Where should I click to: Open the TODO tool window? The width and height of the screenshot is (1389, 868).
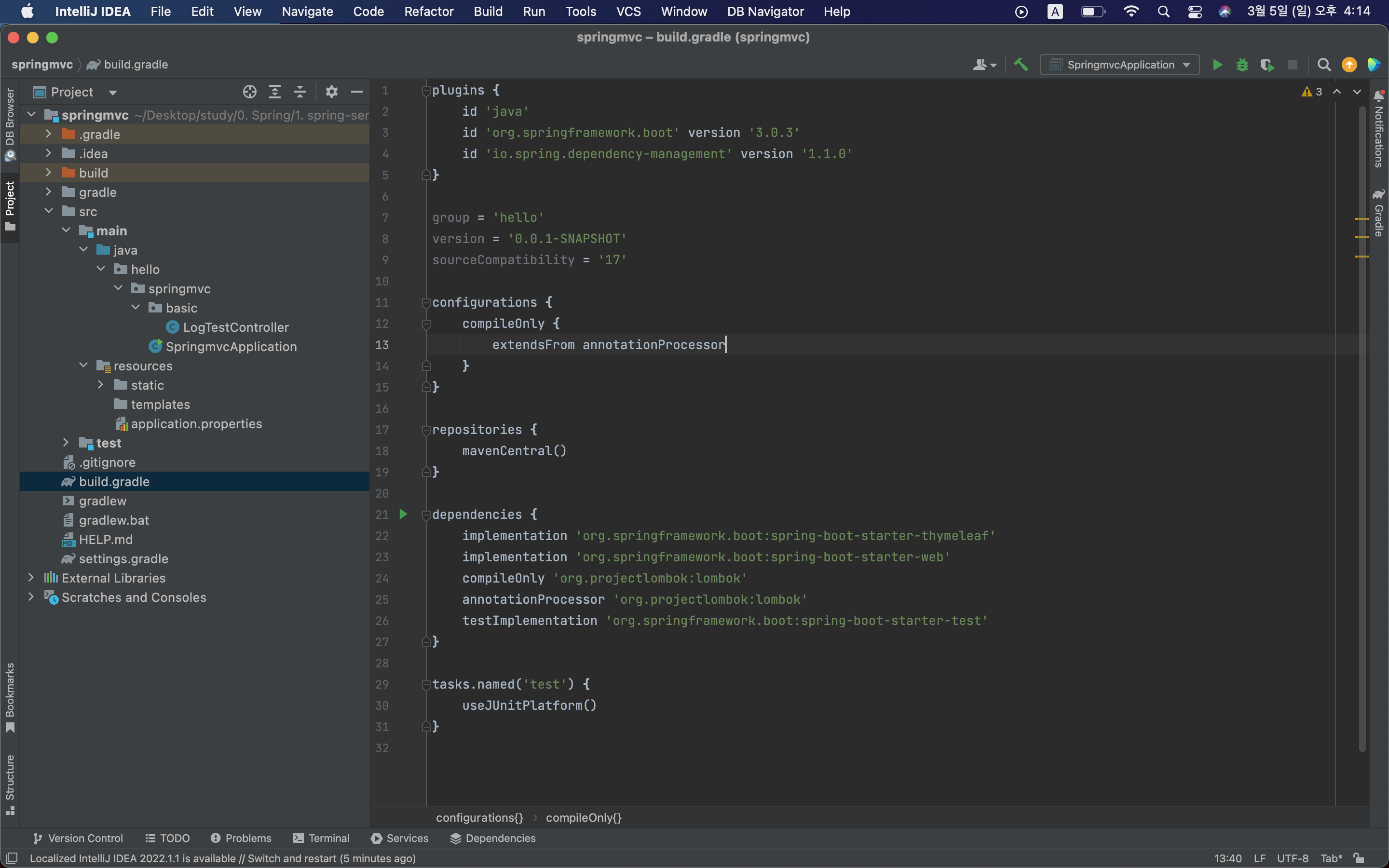[x=168, y=838]
